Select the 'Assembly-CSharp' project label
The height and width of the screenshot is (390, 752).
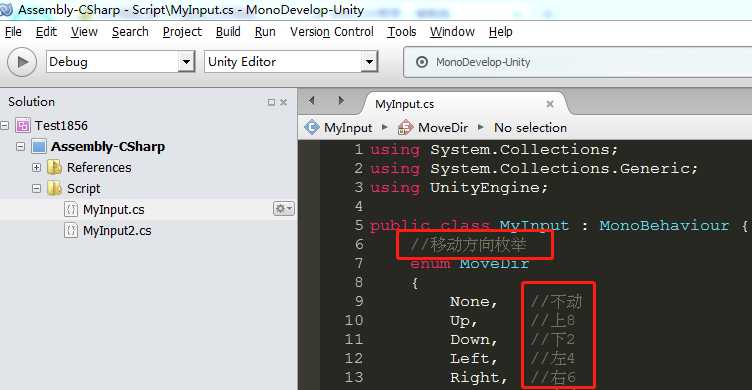[108, 146]
